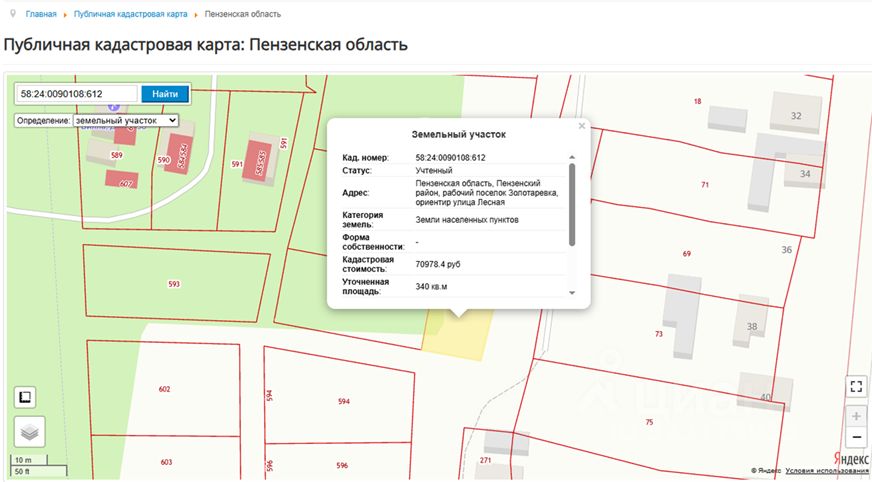Click building number 38 on the map
This screenshot has width=872, height=482.
click(x=752, y=327)
